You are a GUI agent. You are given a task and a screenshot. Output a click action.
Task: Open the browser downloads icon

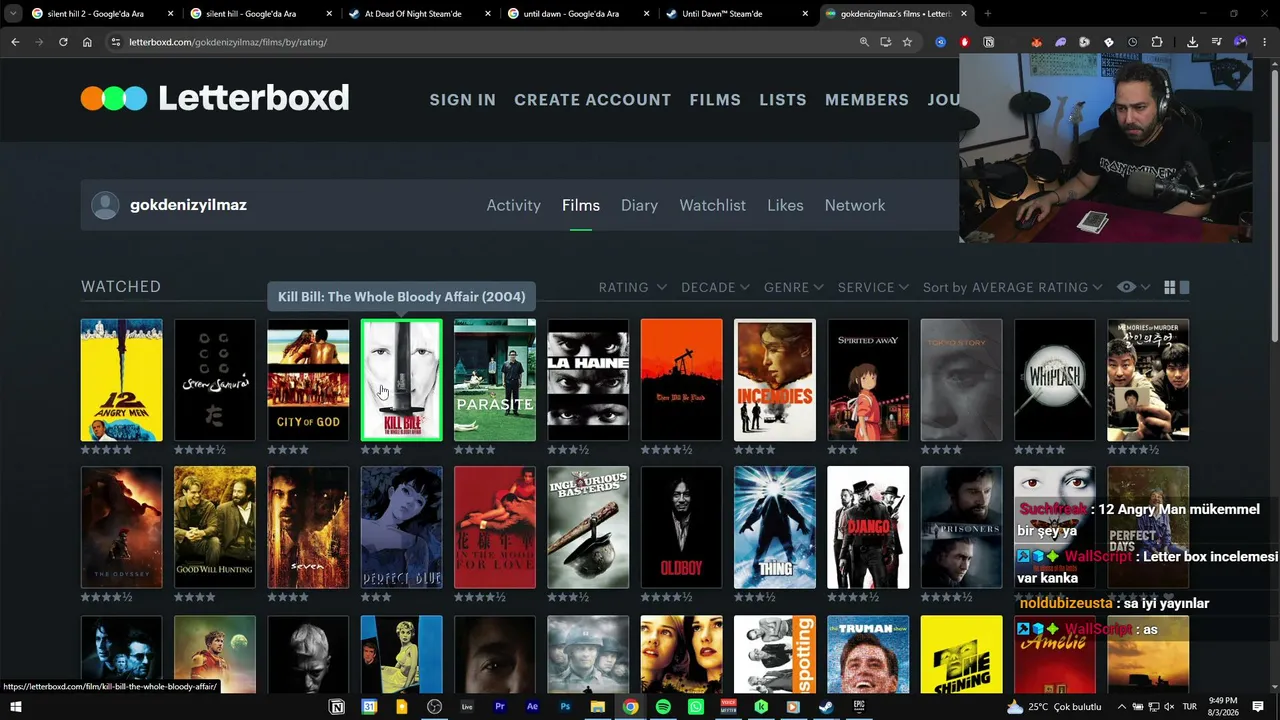[1192, 42]
